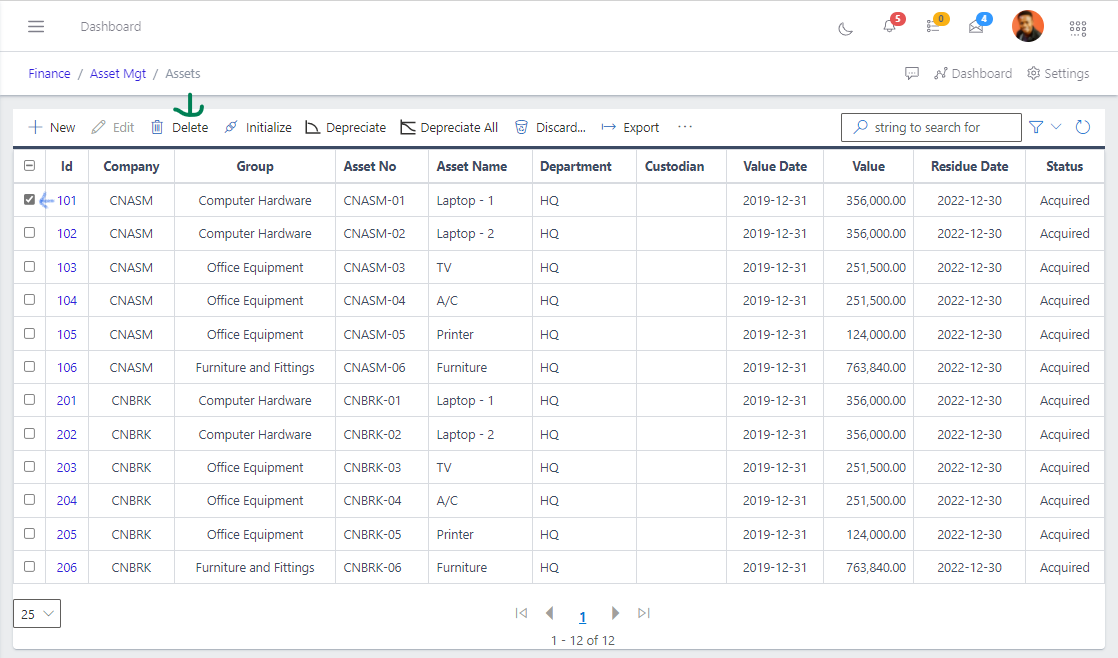Open the page size dropdown showing 25
The image size is (1118, 658).
pos(36,613)
